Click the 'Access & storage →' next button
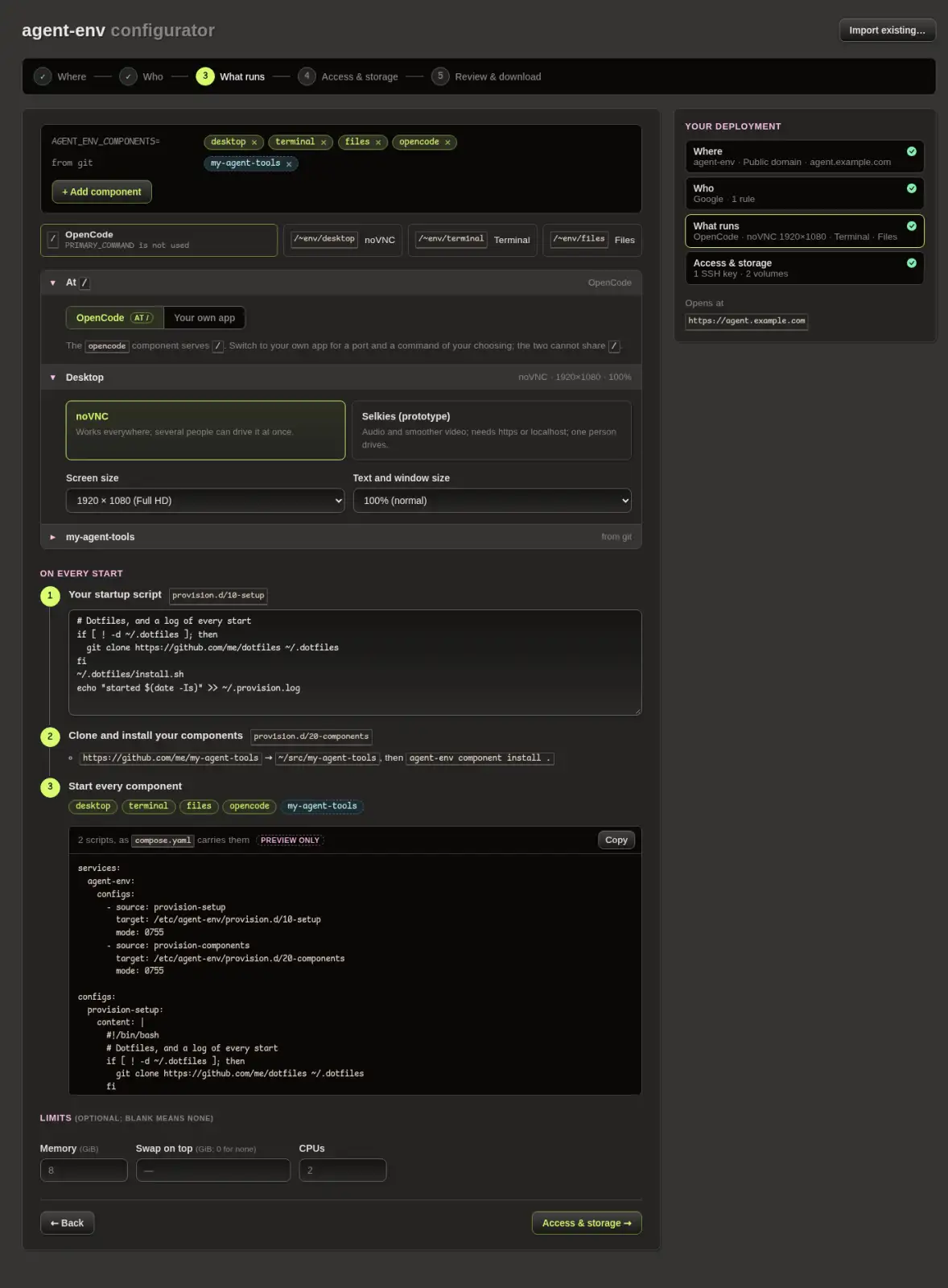Screen dimensions: 948x1288 (587, 1224)
